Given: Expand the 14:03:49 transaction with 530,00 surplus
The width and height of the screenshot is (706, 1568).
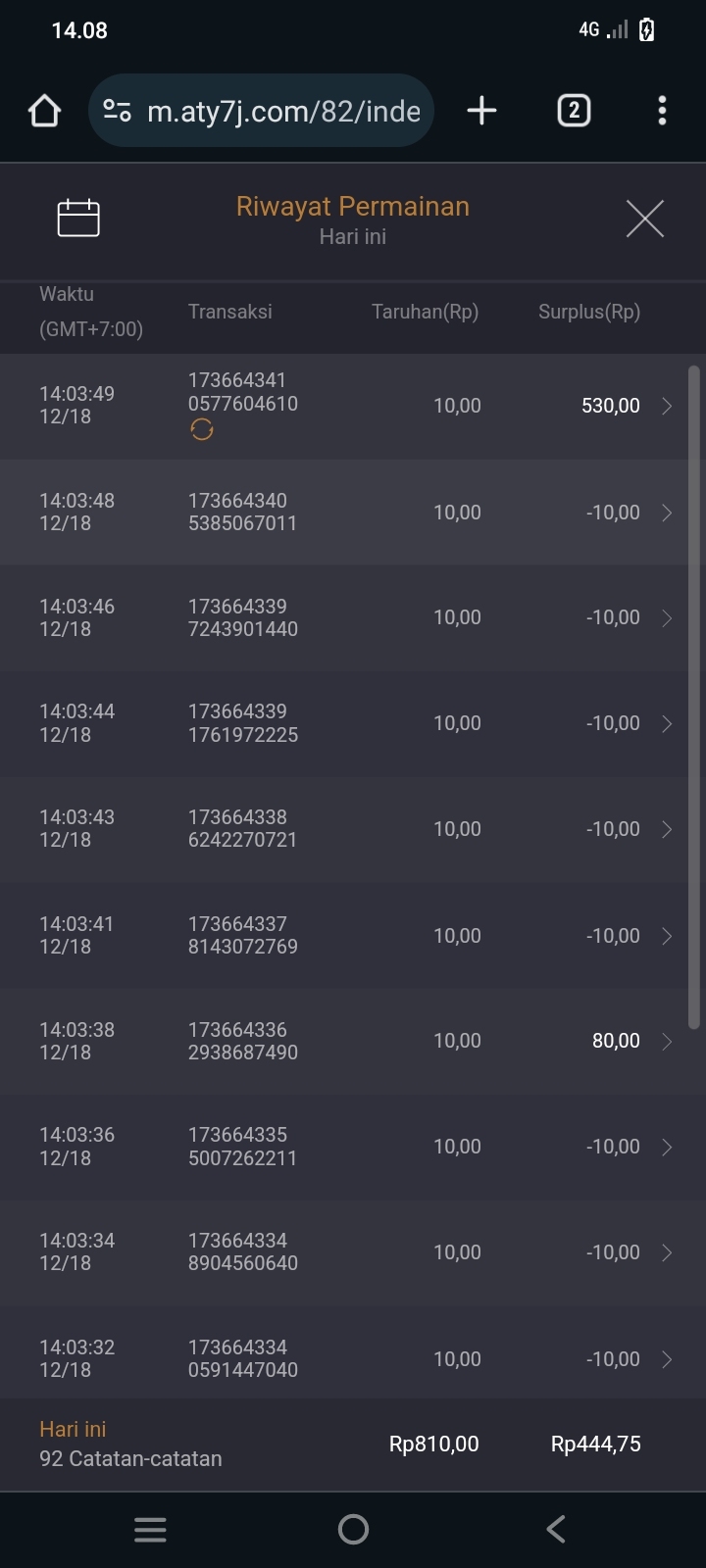Looking at the screenshot, I should tap(667, 406).
